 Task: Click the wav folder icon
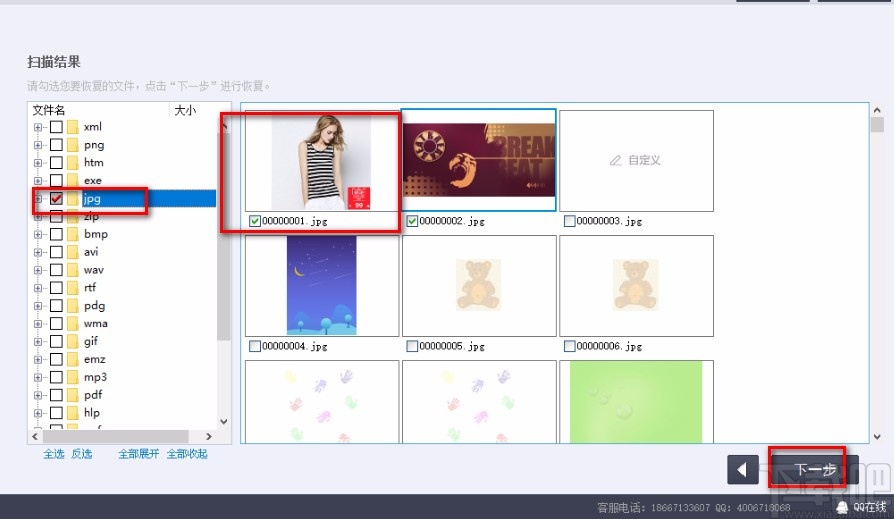[72, 270]
